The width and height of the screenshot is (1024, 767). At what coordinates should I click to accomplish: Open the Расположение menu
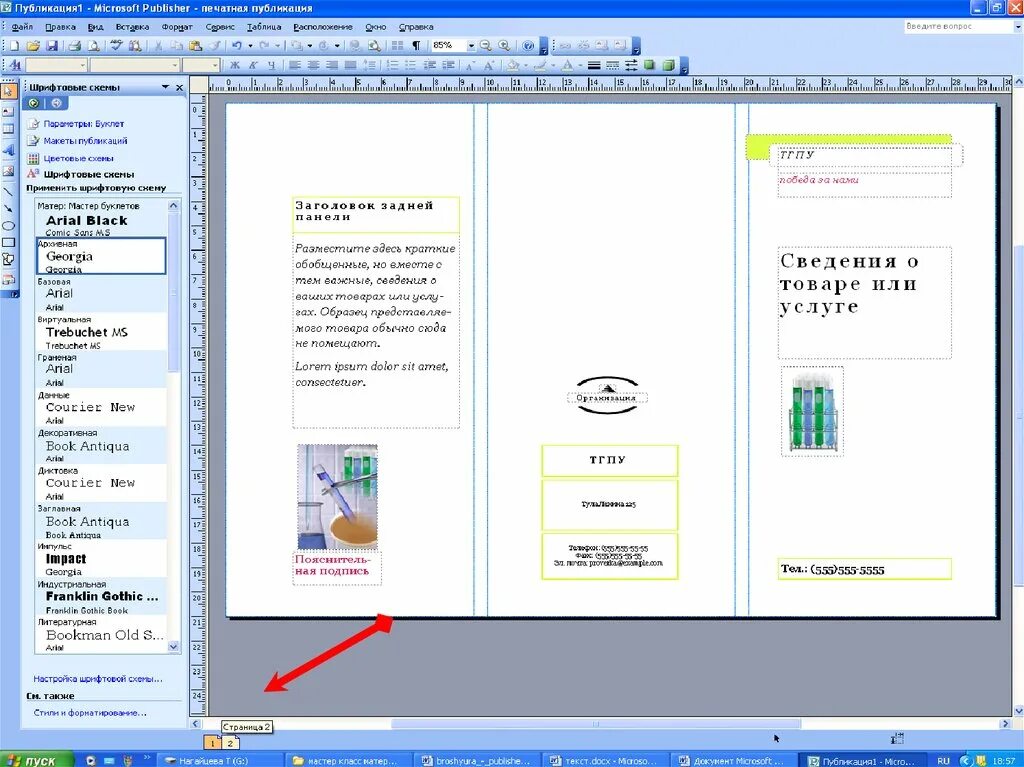click(323, 27)
